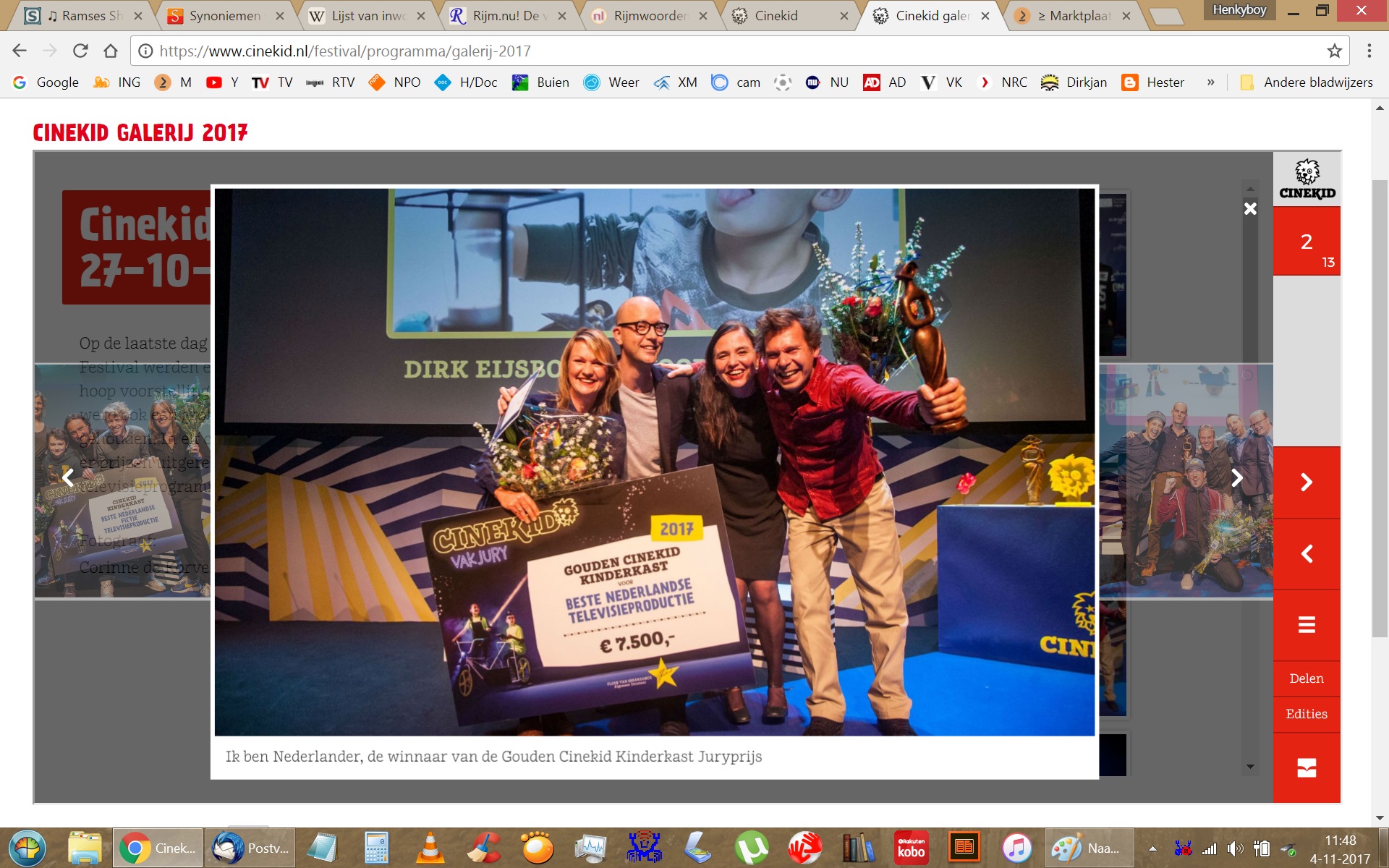The image size is (1389, 868).
Task: Click the taskbar volume speaker icon
Action: [1235, 848]
